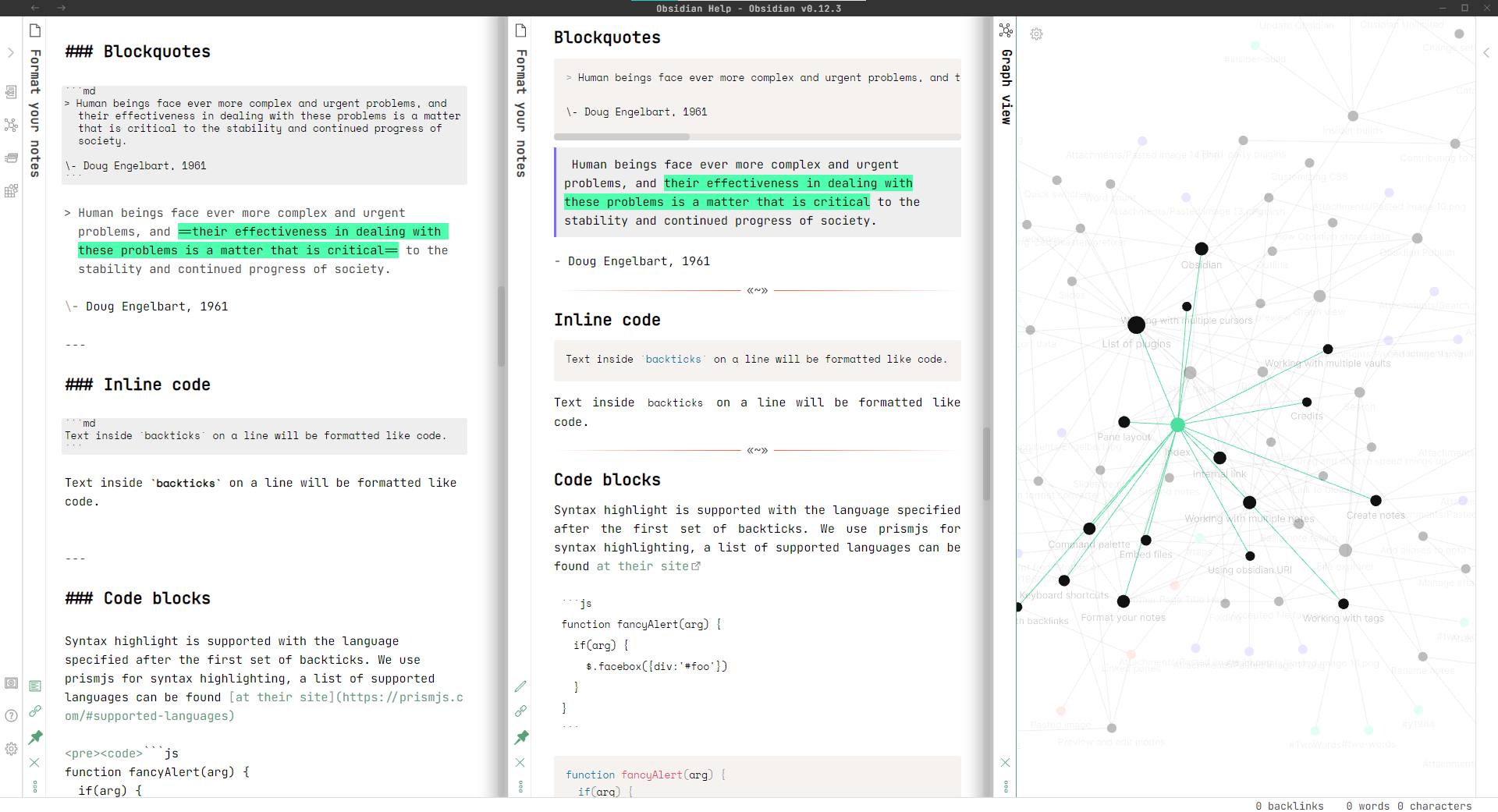Click the grid blocks icon in the left ribbon
This screenshot has width=1498, height=812.
click(11, 190)
